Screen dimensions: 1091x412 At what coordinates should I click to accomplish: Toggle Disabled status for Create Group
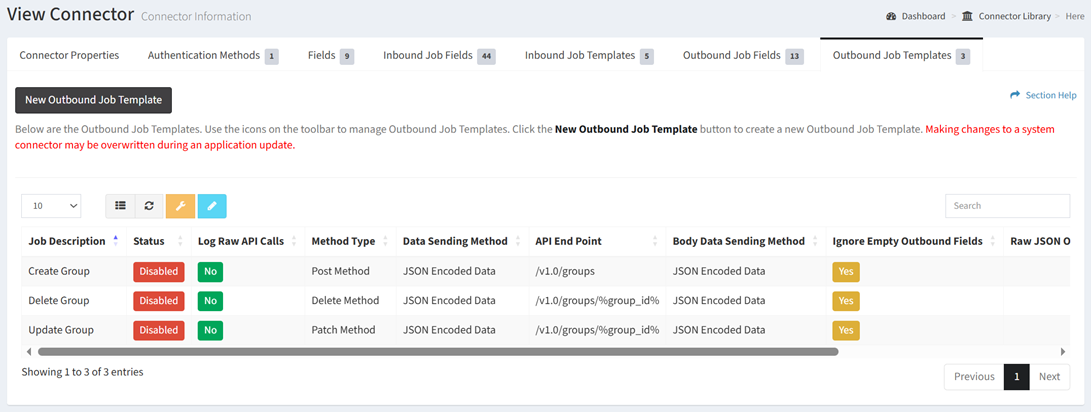(158, 271)
